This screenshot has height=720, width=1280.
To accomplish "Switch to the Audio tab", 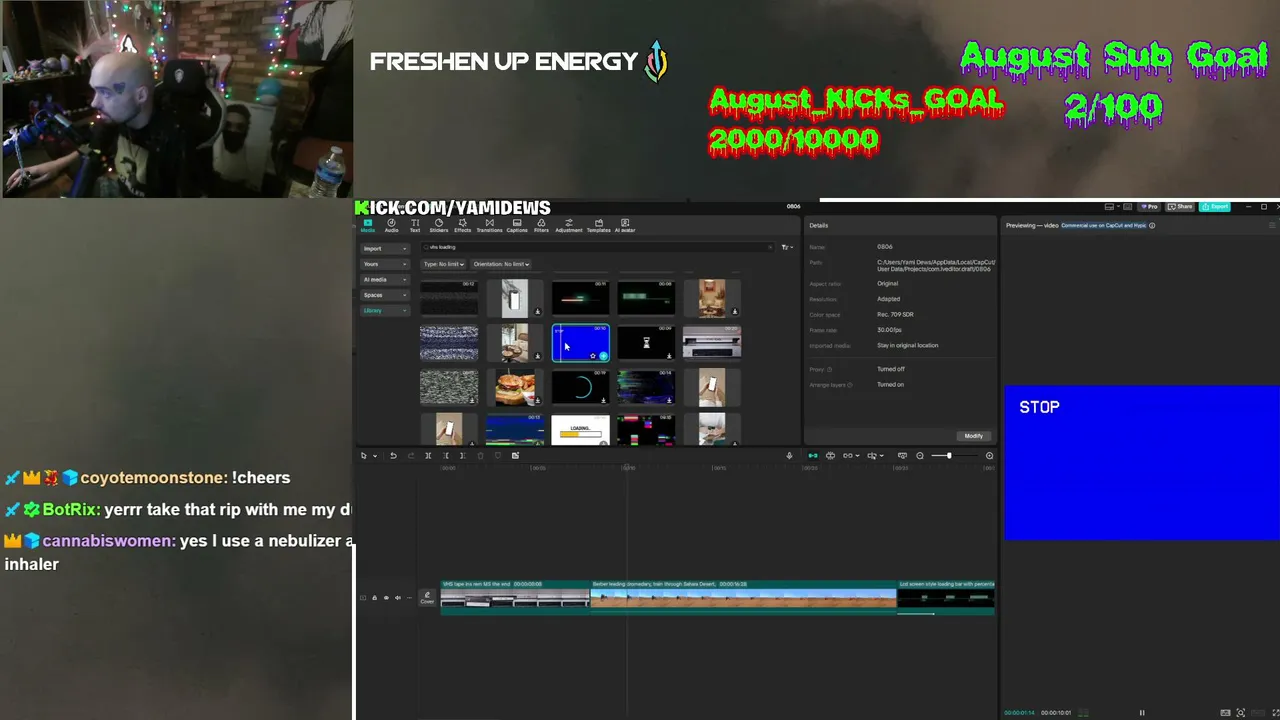I will pyautogui.click(x=391, y=226).
